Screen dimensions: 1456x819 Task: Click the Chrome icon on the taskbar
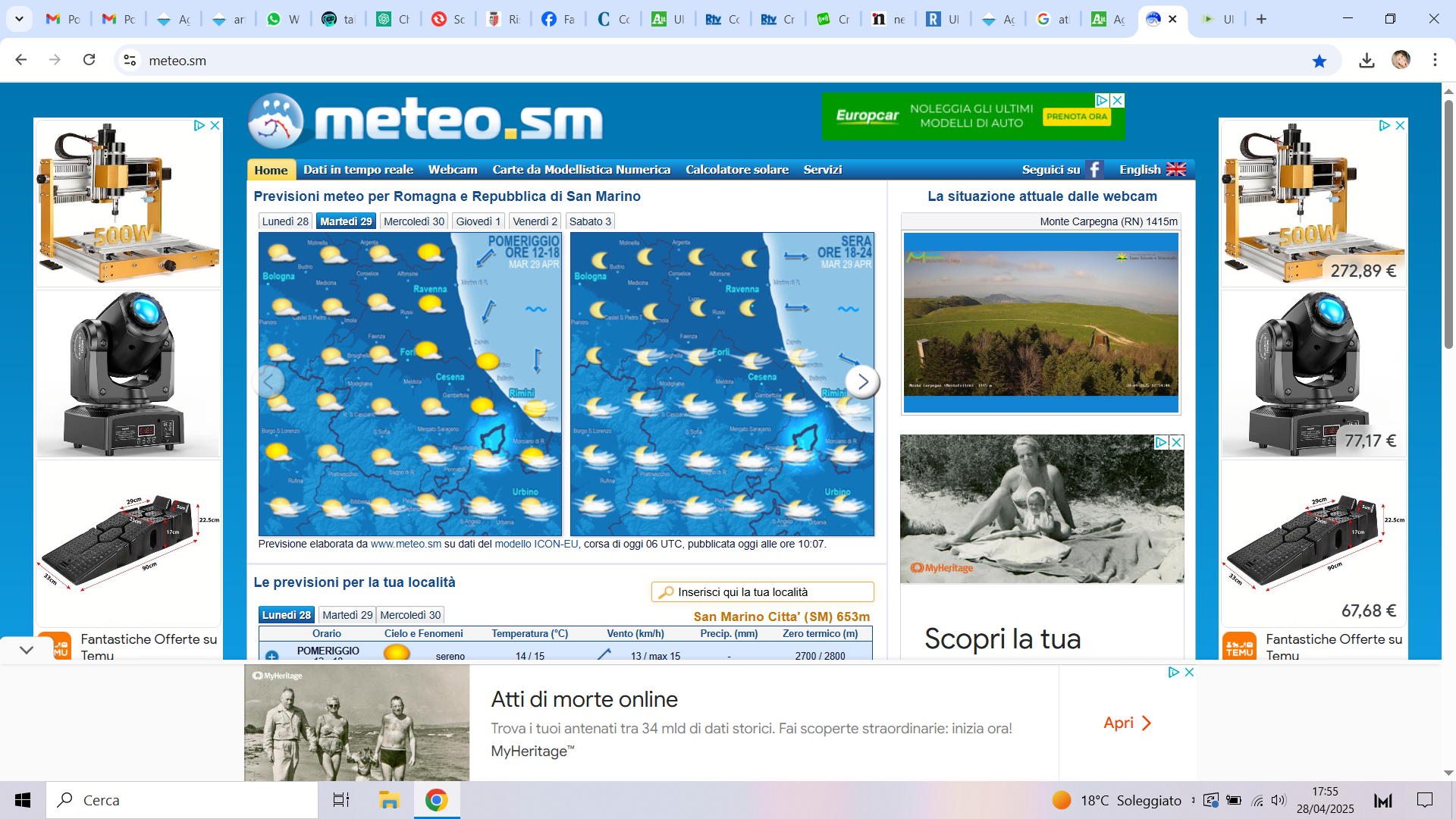[437, 800]
